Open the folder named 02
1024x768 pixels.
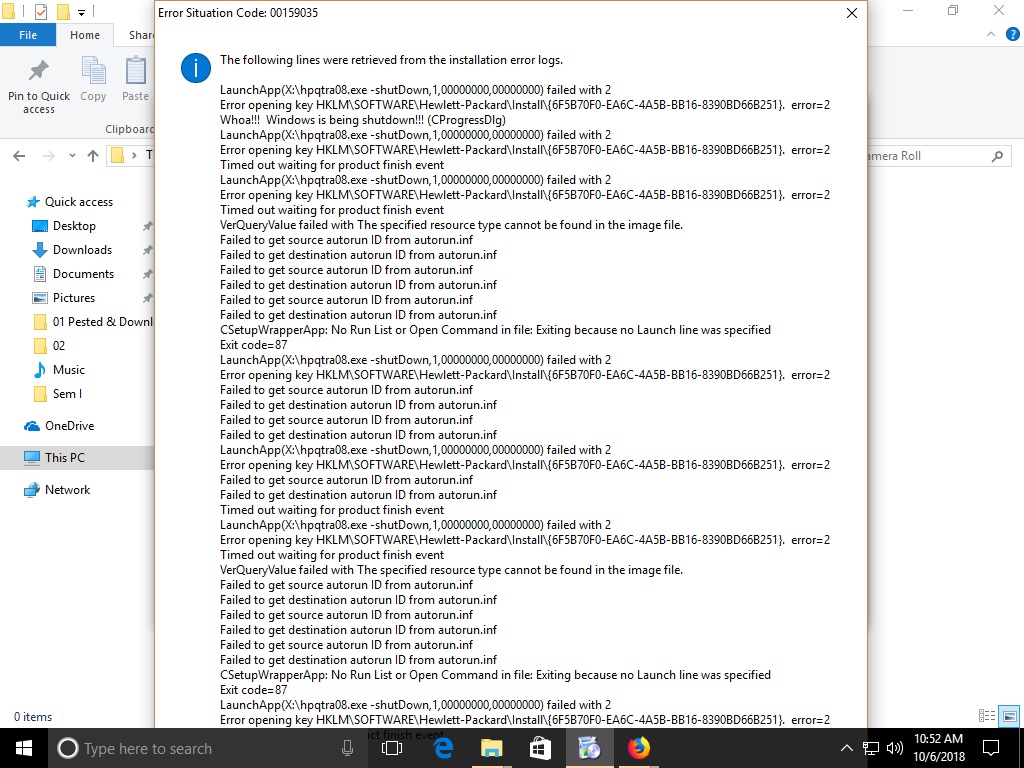click(58, 346)
